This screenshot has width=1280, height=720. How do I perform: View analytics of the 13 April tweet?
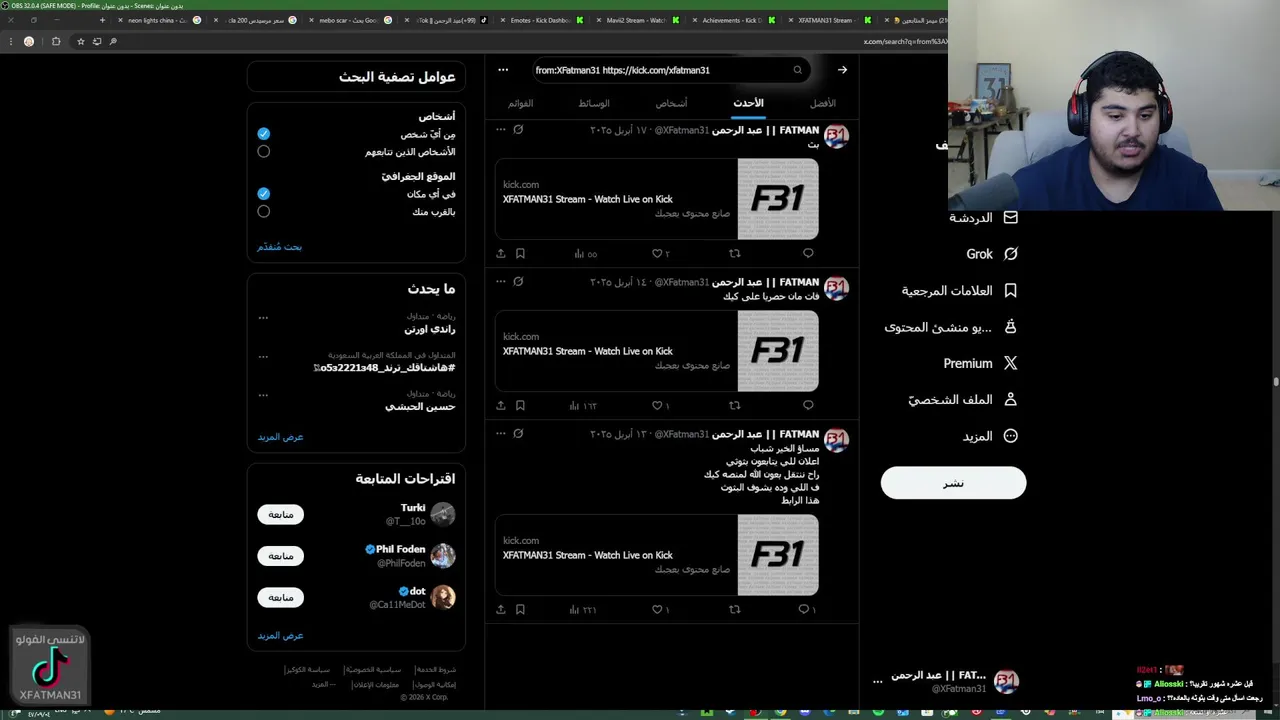point(583,609)
